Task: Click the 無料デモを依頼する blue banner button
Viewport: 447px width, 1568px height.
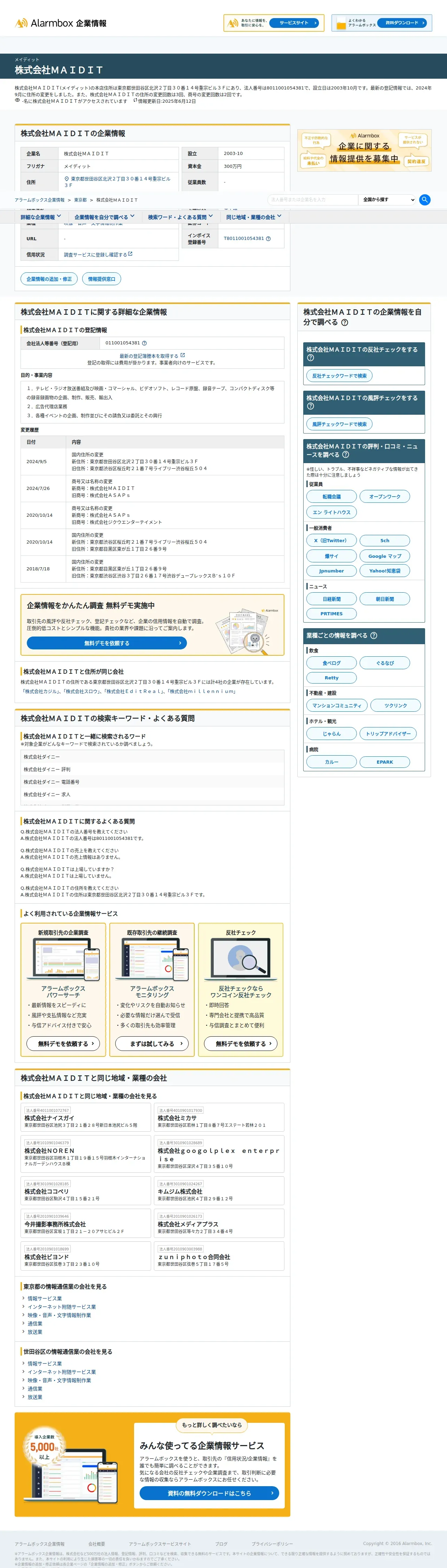Action: 107,643
